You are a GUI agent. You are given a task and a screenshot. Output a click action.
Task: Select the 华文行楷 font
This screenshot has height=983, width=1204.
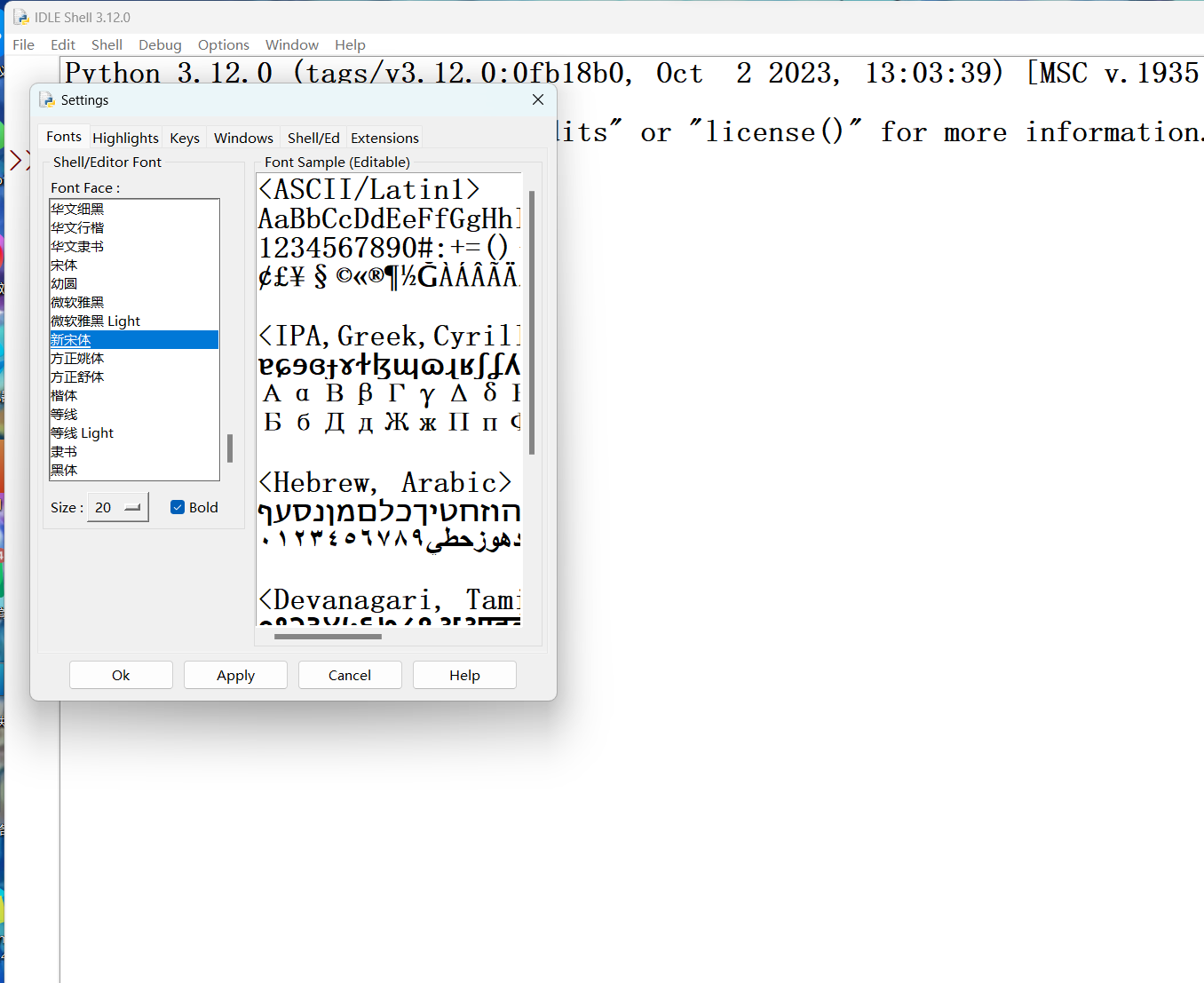click(x=134, y=227)
